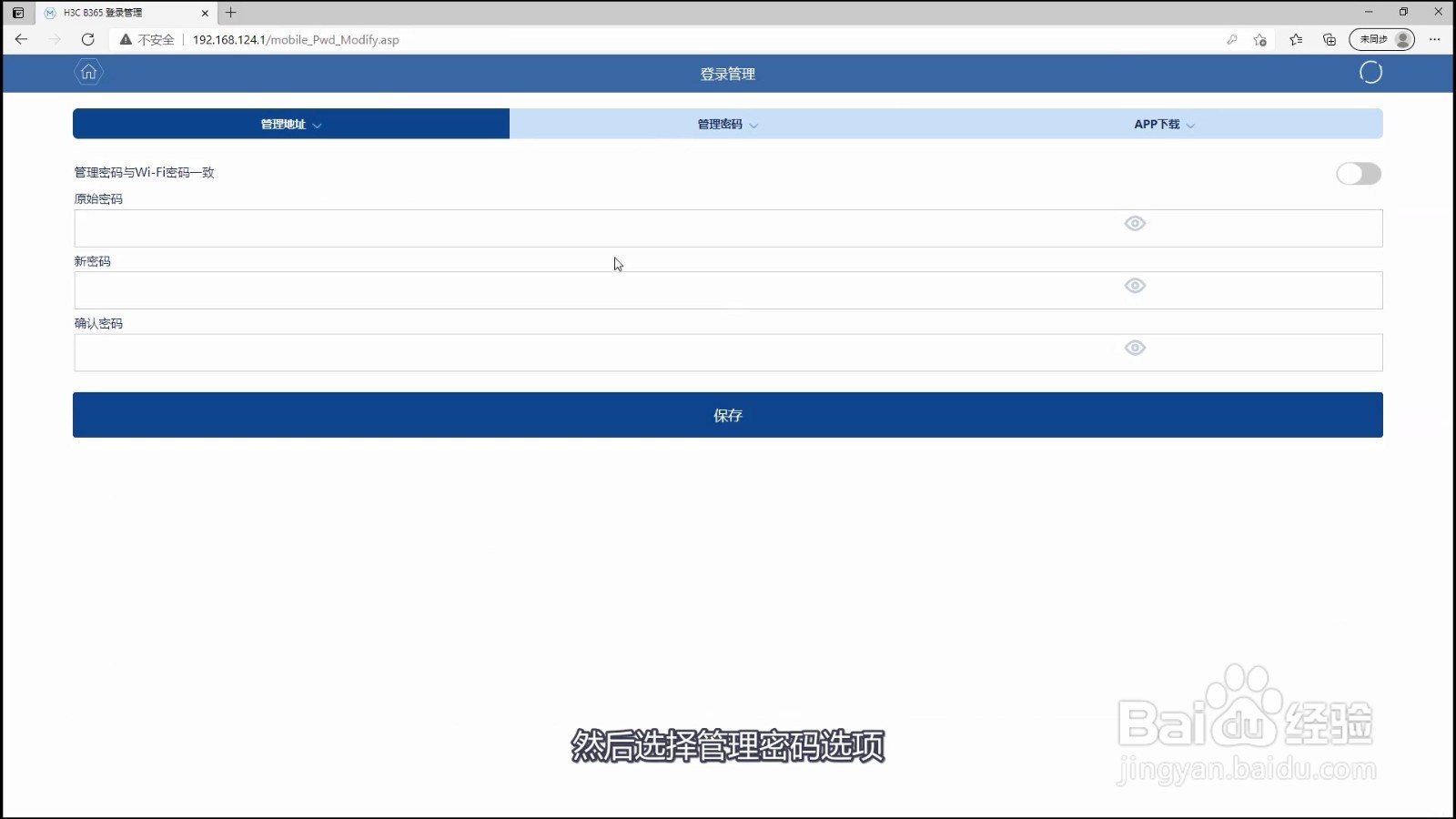
Task: Open a new browser tab with plus button
Action: [230, 13]
